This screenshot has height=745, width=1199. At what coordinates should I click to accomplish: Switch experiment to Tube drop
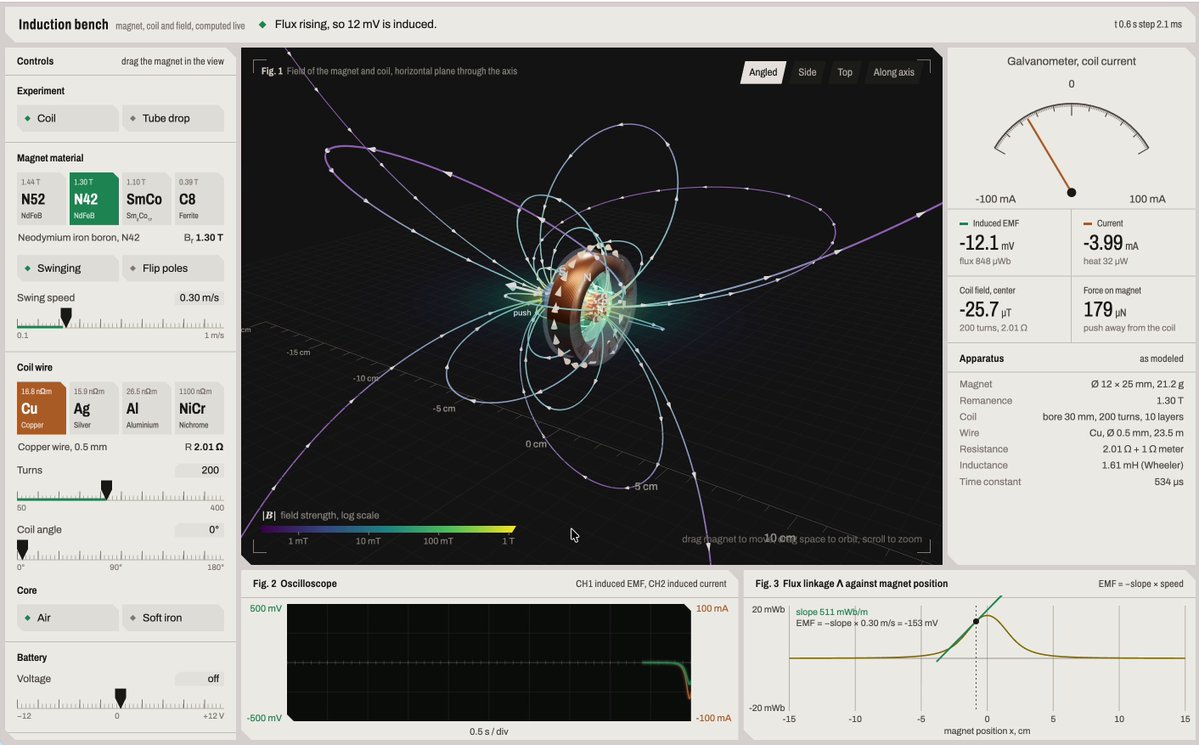pyautogui.click(x=173, y=119)
